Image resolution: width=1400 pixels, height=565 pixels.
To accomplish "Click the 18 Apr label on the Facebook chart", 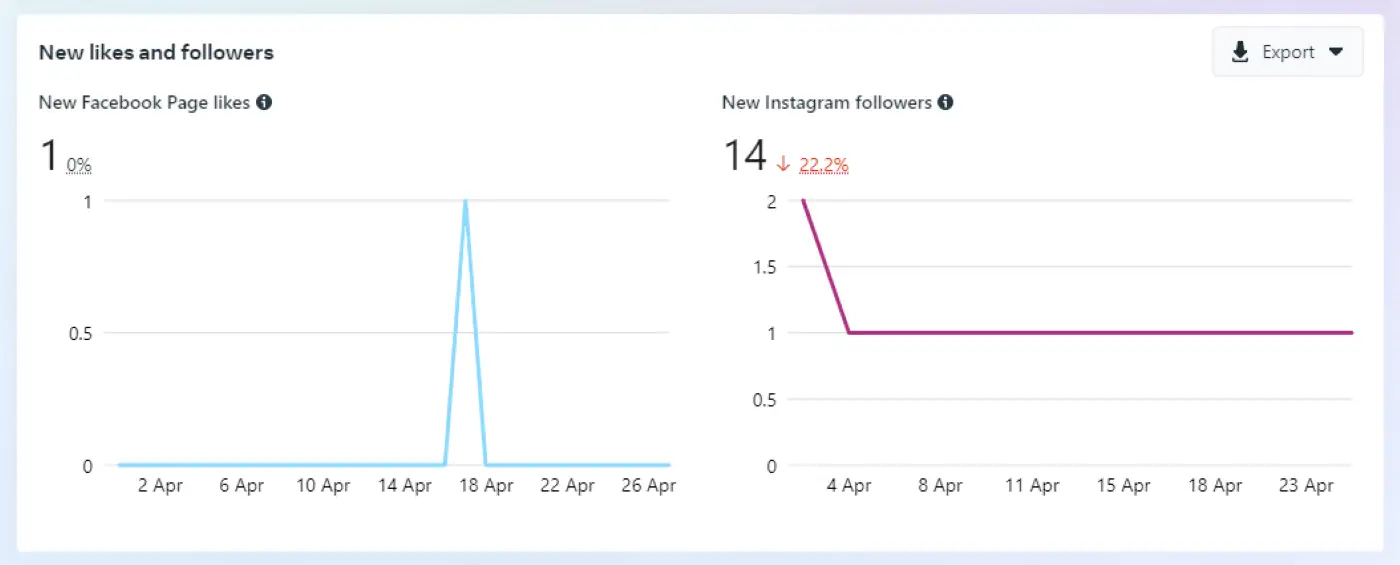I will (485, 486).
